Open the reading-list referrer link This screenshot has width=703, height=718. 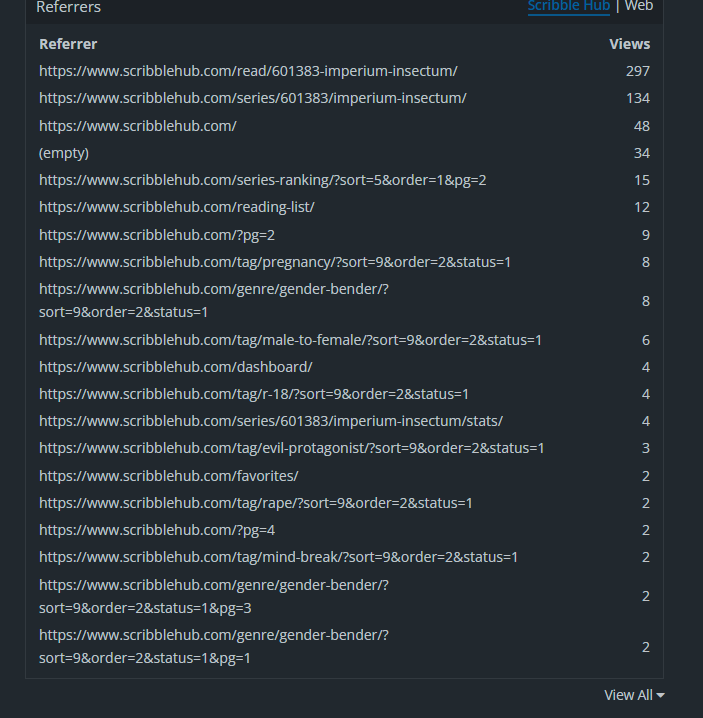(x=177, y=207)
